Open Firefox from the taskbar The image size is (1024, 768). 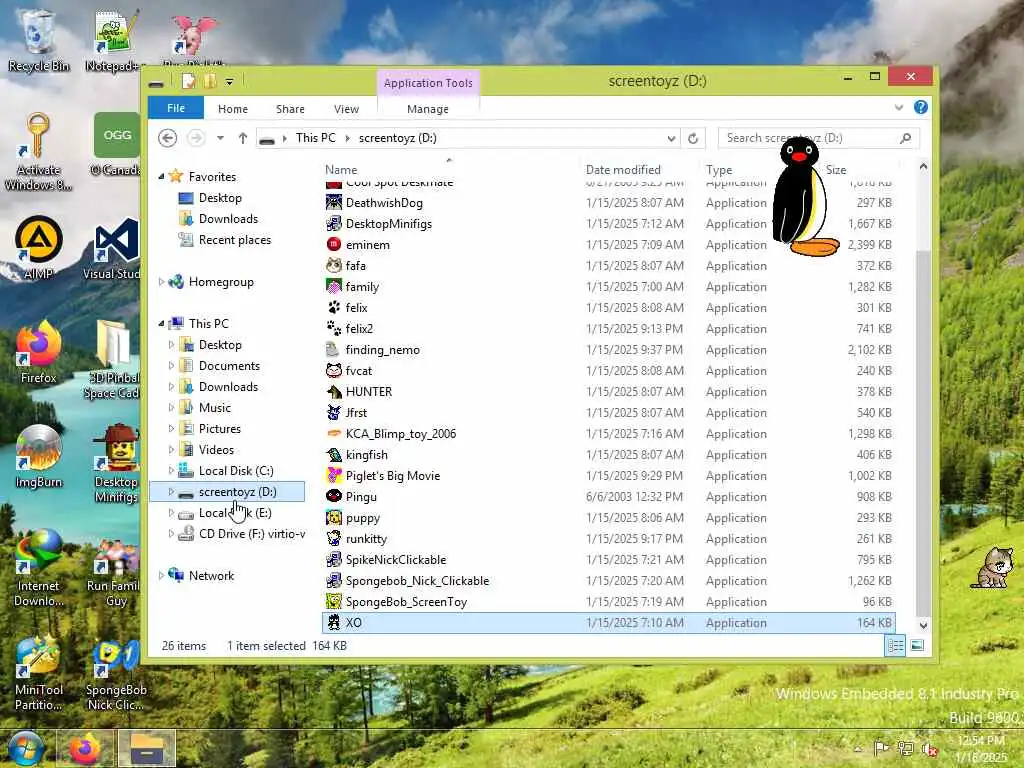pos(85,748)
